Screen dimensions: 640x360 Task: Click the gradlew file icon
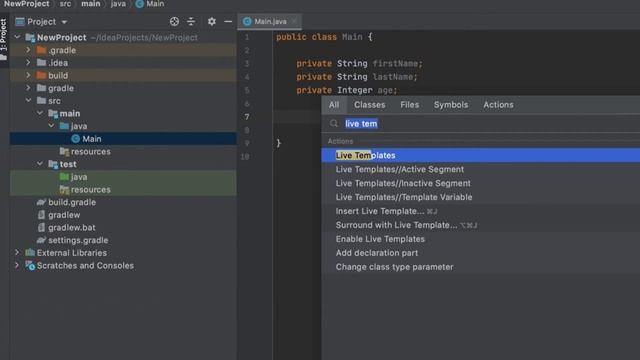[x=41, y=215]
